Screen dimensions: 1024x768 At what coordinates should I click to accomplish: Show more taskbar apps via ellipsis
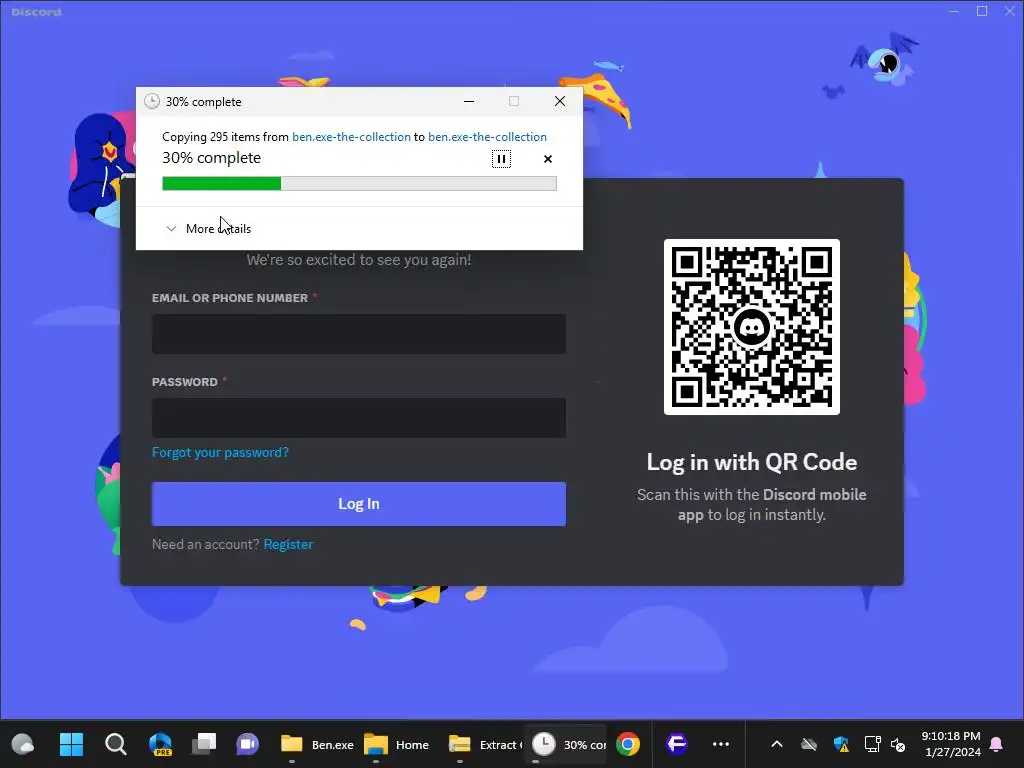point(720,744)
